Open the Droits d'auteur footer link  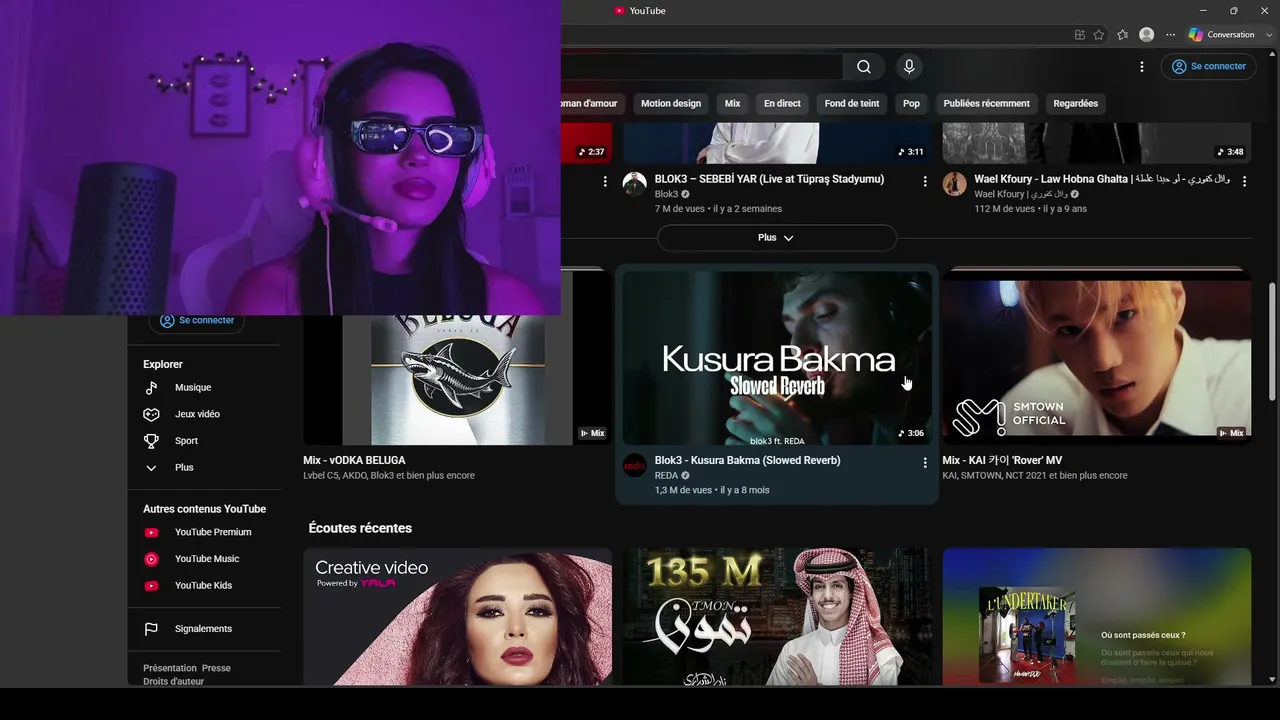[x=173, y=682]
